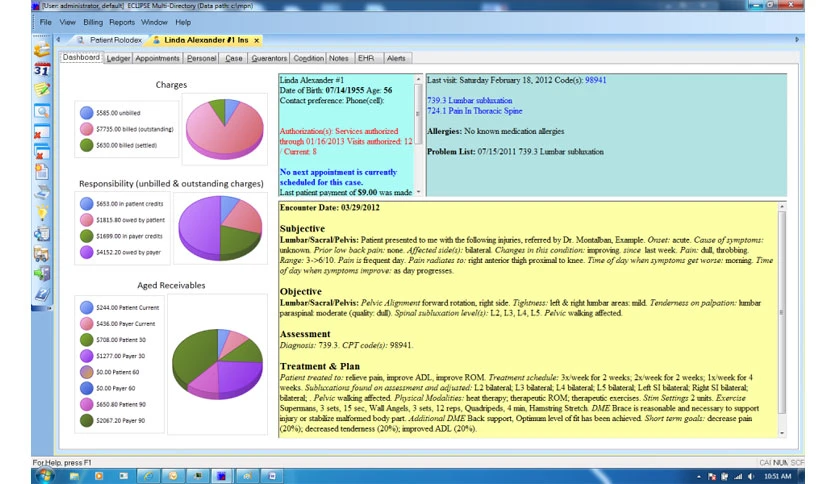Click the $585.00 unbilled legend swatch
This screenshot has width=836, height=484.
(86, 113)
